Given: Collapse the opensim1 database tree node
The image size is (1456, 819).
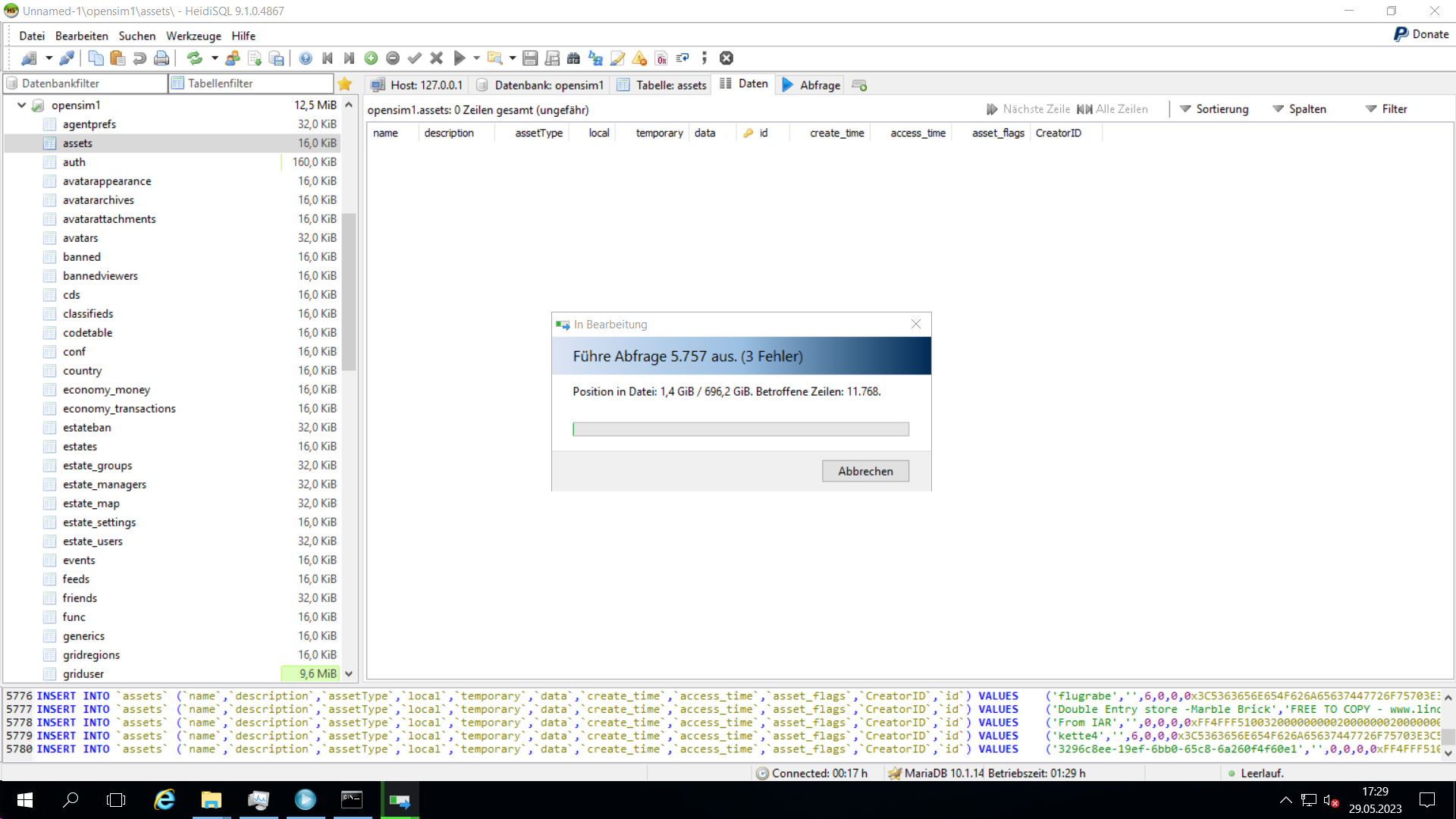Looking at the screenshot, I should 21,105.
